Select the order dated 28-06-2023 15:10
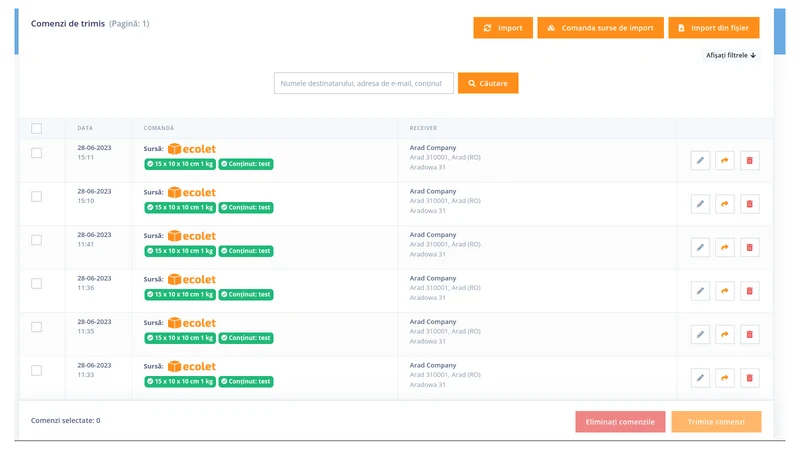 pyautogui.click(x=36, y=196)
